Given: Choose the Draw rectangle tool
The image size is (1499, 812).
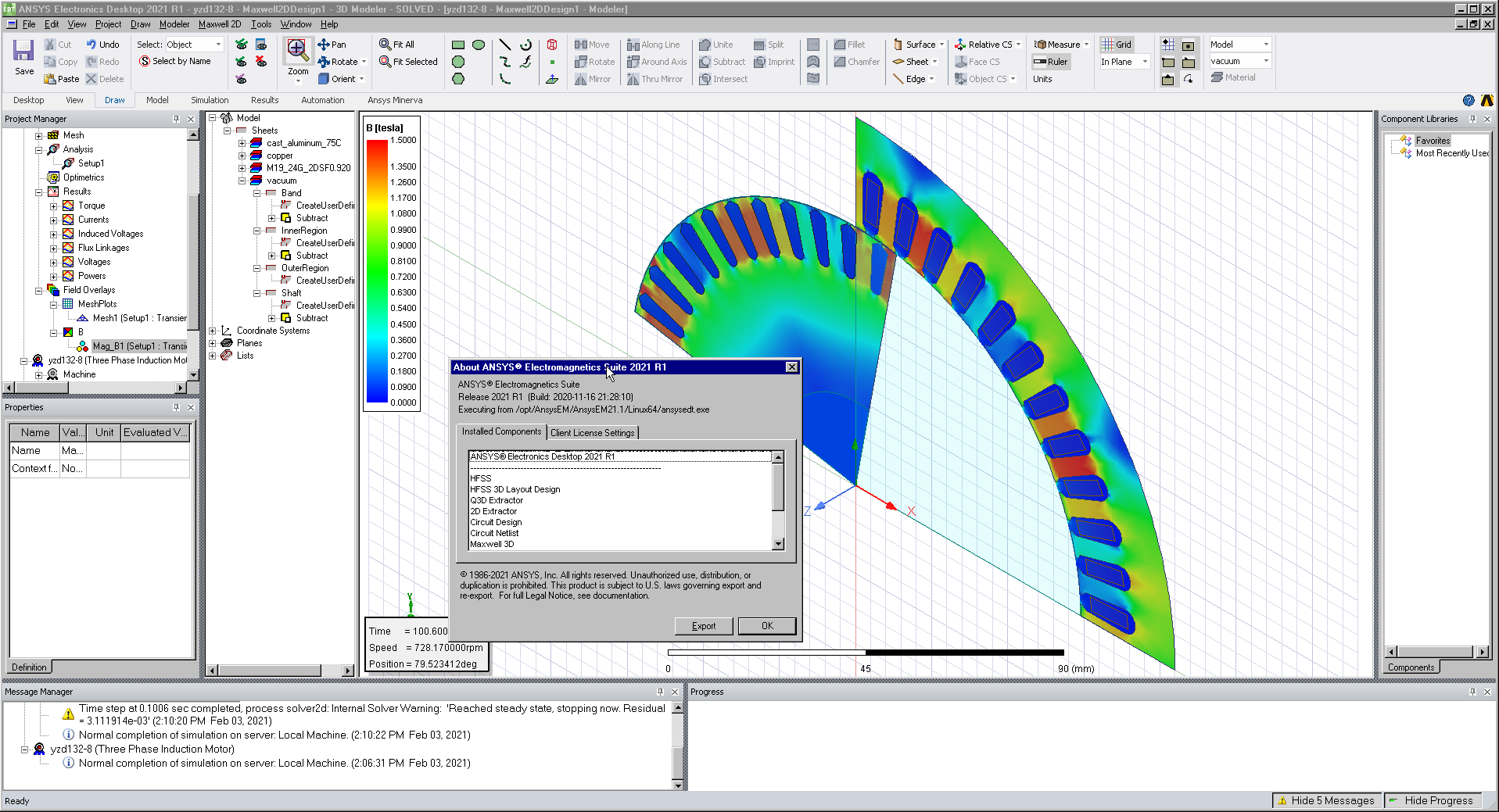Looking at the screenshot, I should click(458, 45).
